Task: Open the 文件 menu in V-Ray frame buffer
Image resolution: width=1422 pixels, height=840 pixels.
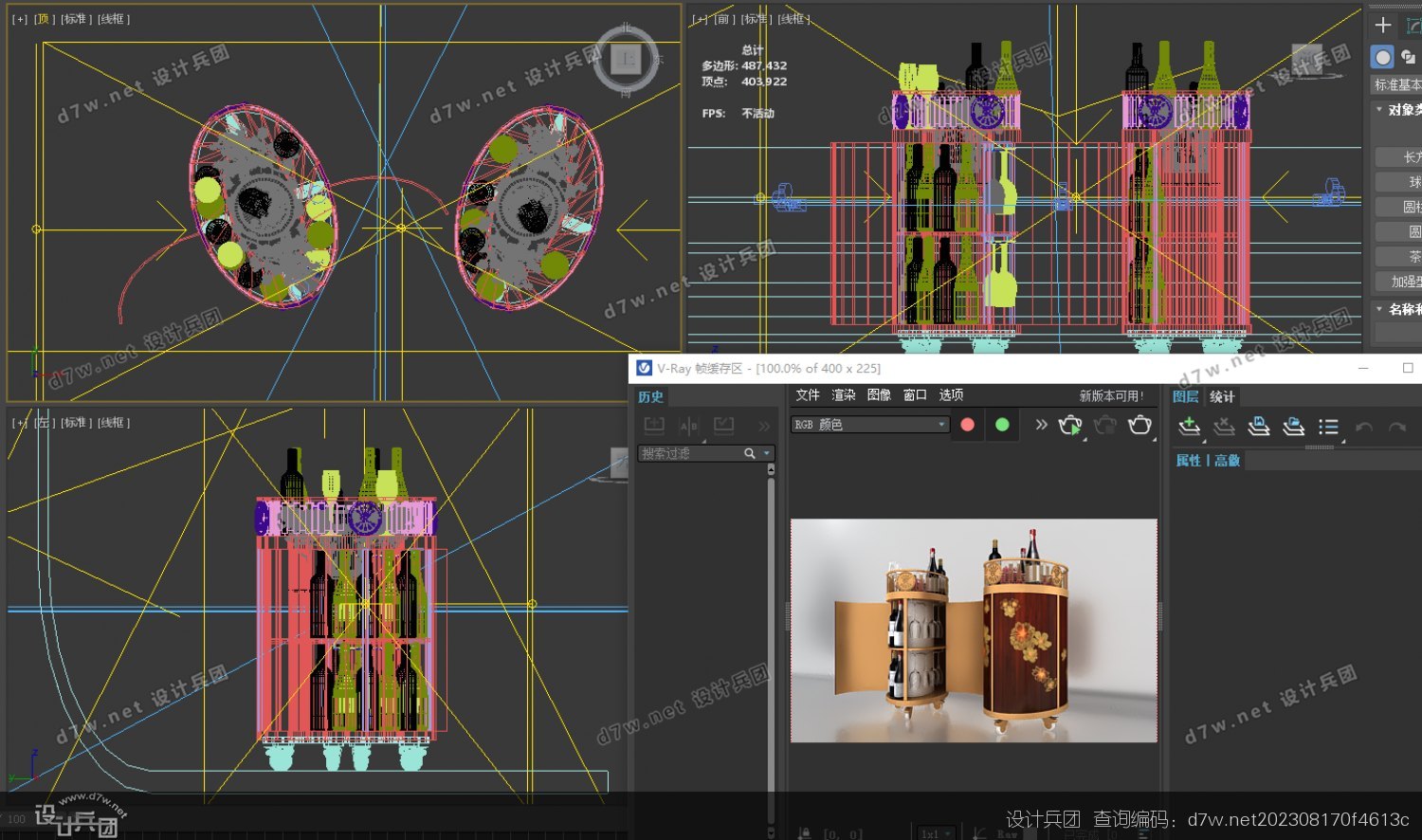Action: pos(808,395)
